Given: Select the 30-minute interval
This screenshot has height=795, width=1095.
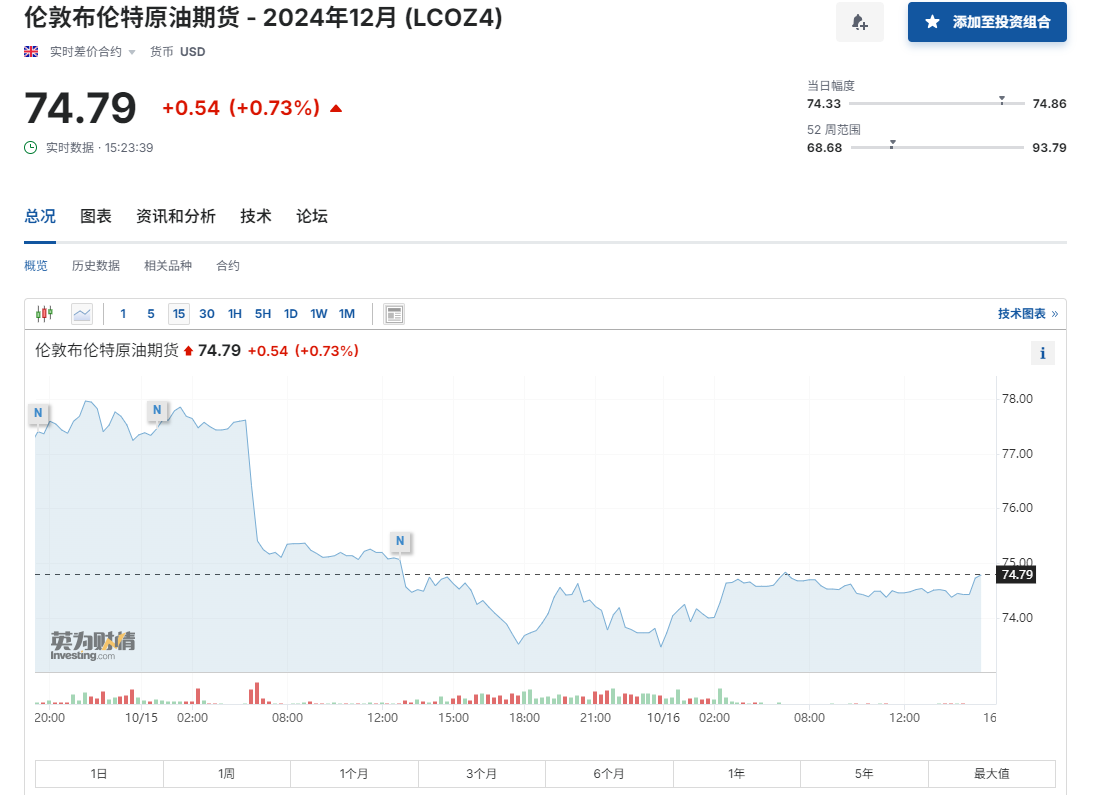Looking at the screenshot, I should 207,314.
